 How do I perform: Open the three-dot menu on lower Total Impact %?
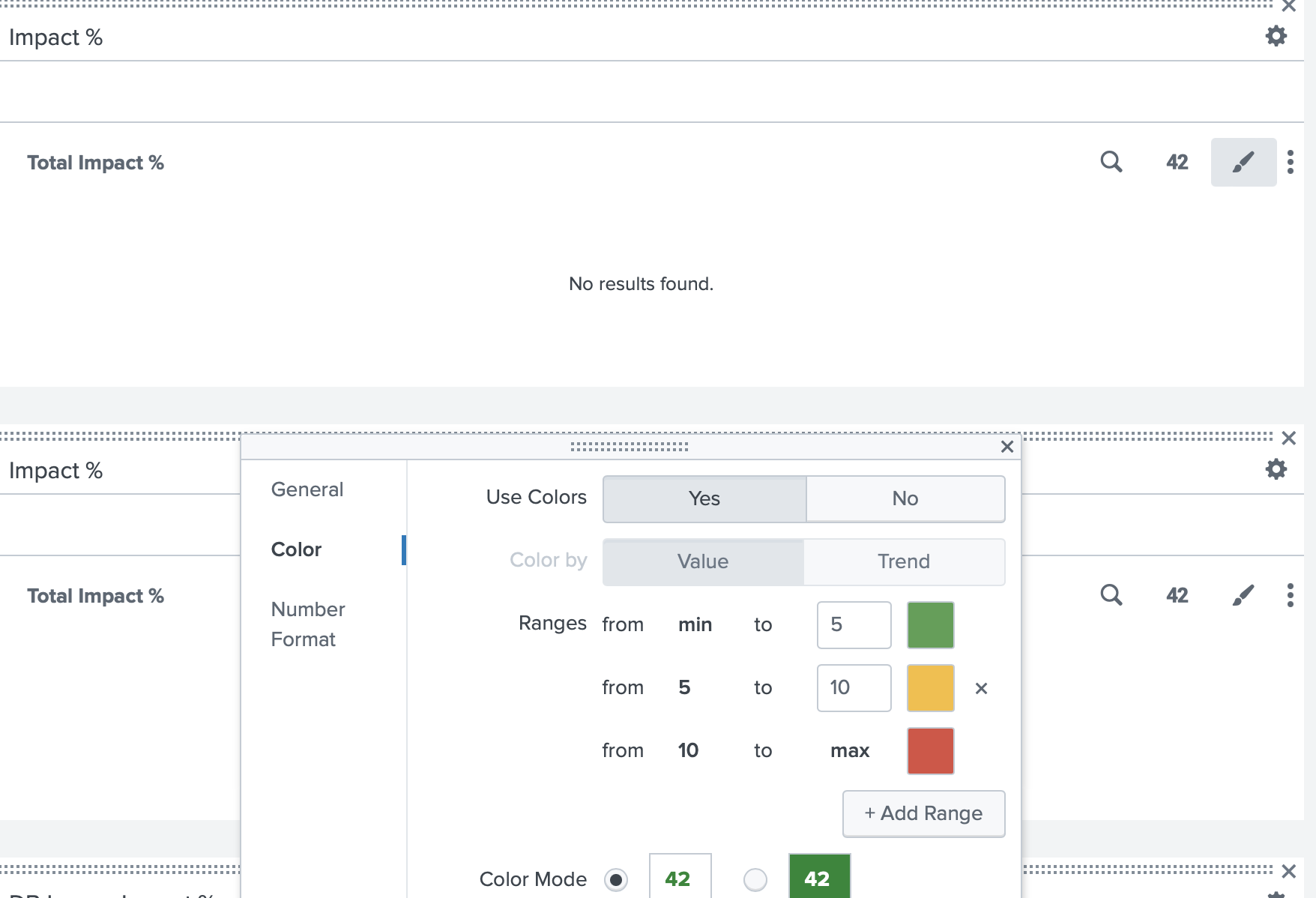1291,595
